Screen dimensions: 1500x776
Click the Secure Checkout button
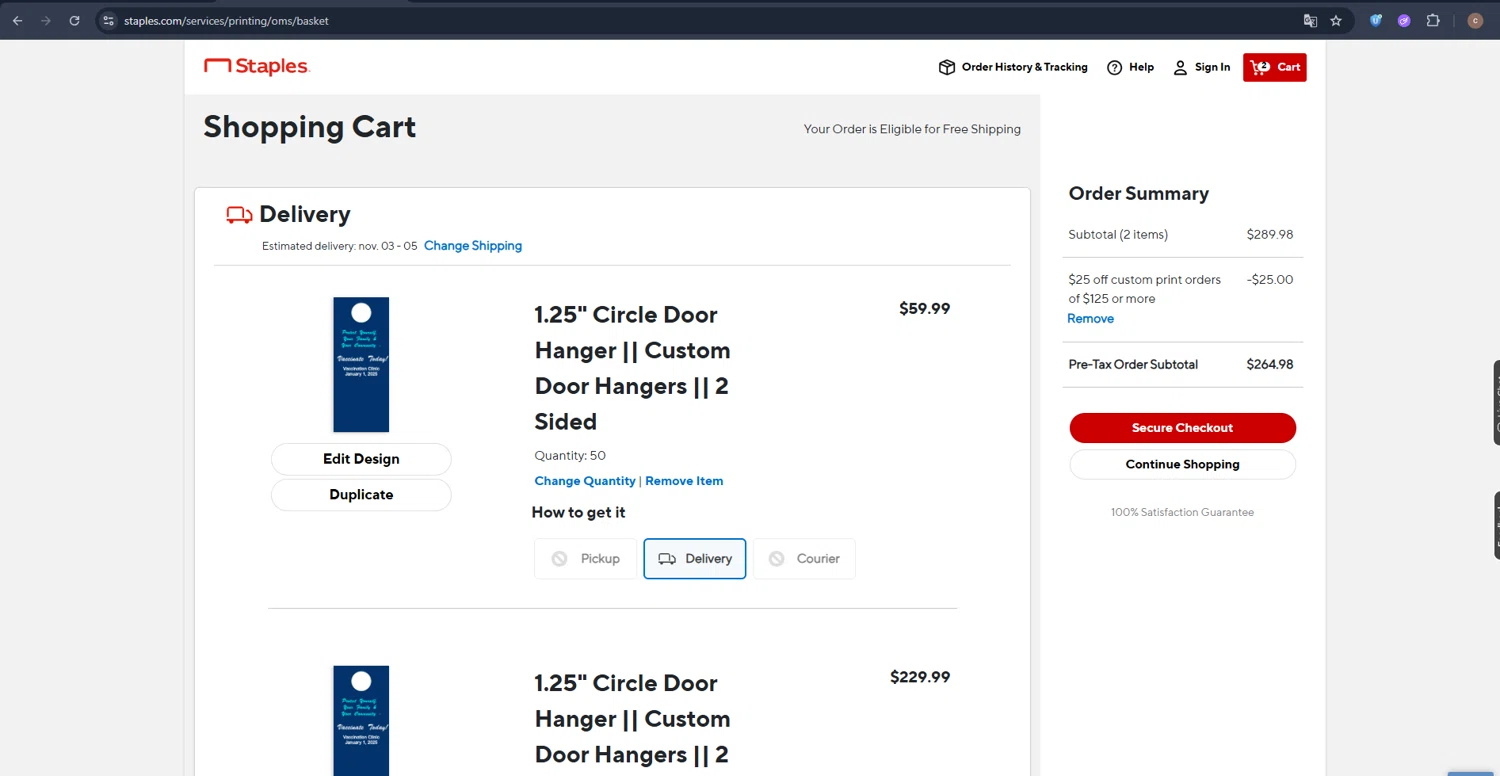(1183, 428)
